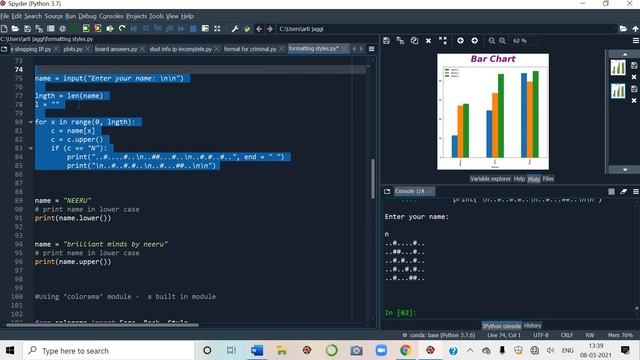Screen dimensions: 640x360
Task: Save all plots in the Plots pane
Action: (x=400, y=40)
